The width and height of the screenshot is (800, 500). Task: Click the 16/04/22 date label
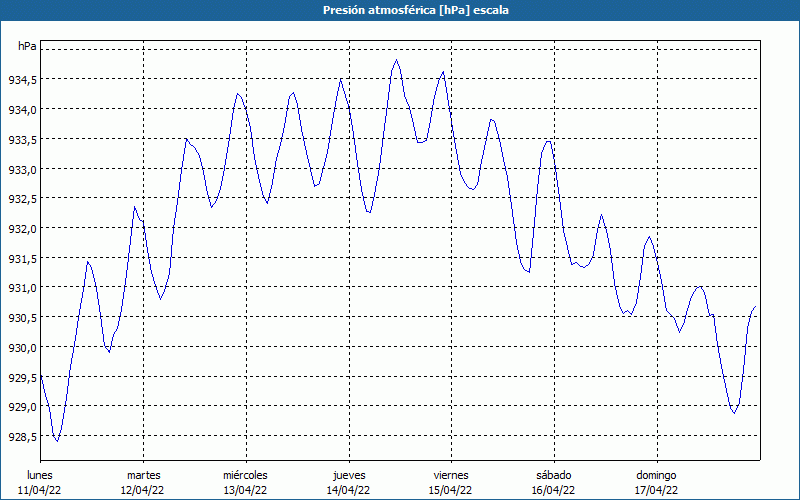[x=554, y=490]
